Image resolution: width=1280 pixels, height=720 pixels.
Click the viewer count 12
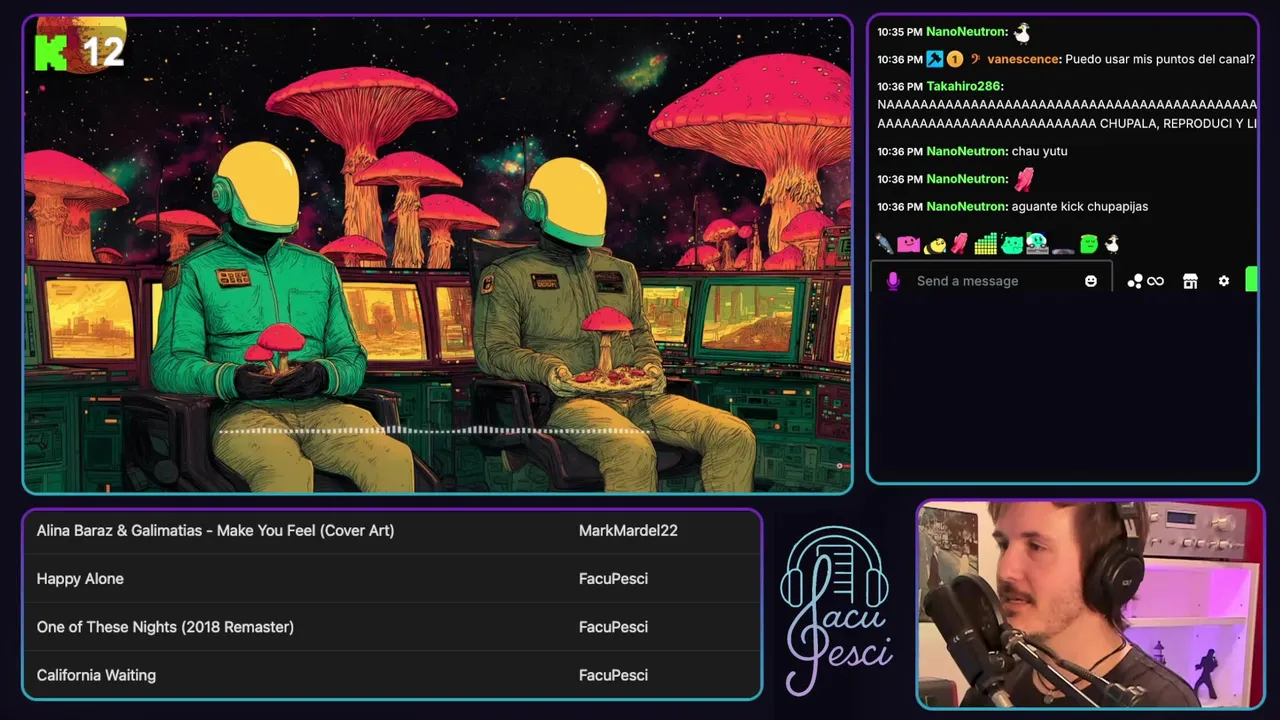(x=103, y=52)
